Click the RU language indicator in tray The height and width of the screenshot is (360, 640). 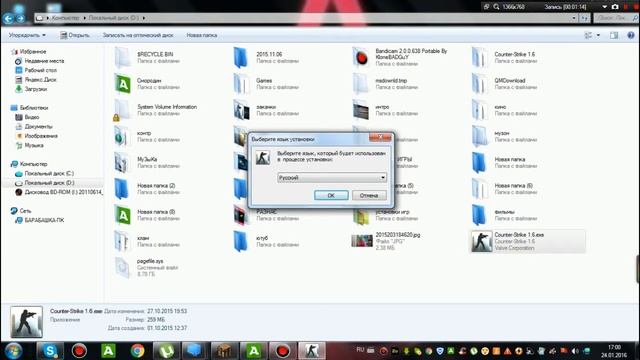360,350
